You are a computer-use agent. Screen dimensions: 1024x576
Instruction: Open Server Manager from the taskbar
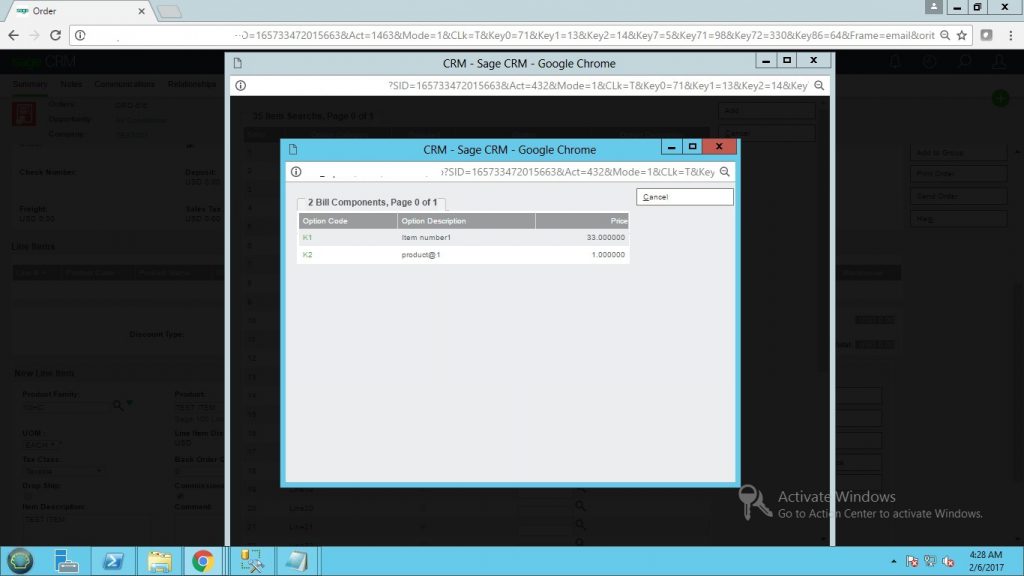[x=66, y=561]
